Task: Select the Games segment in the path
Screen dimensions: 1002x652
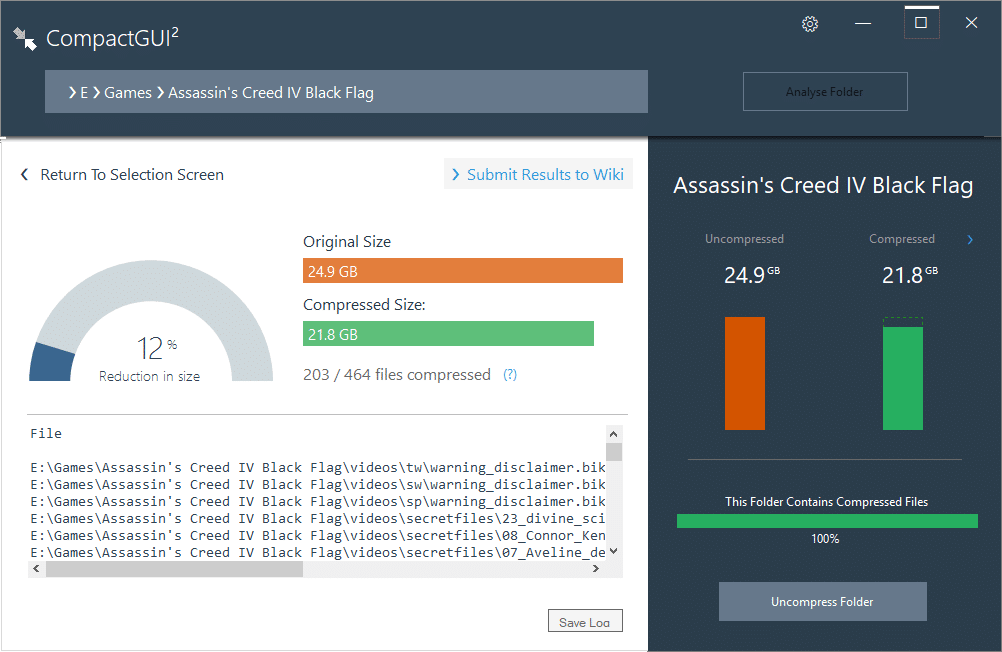Action: pyautogui.click(x=128, y=93)
